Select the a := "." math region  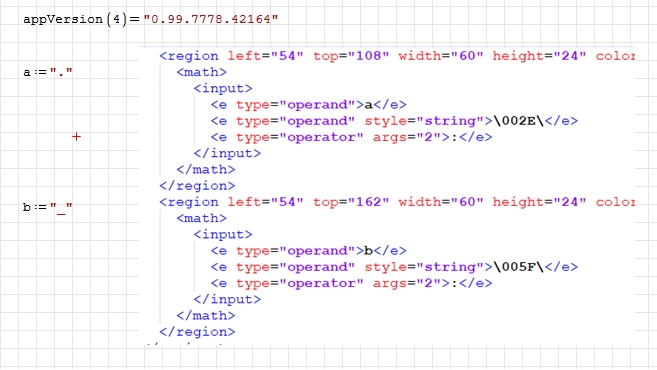[48, 72]
